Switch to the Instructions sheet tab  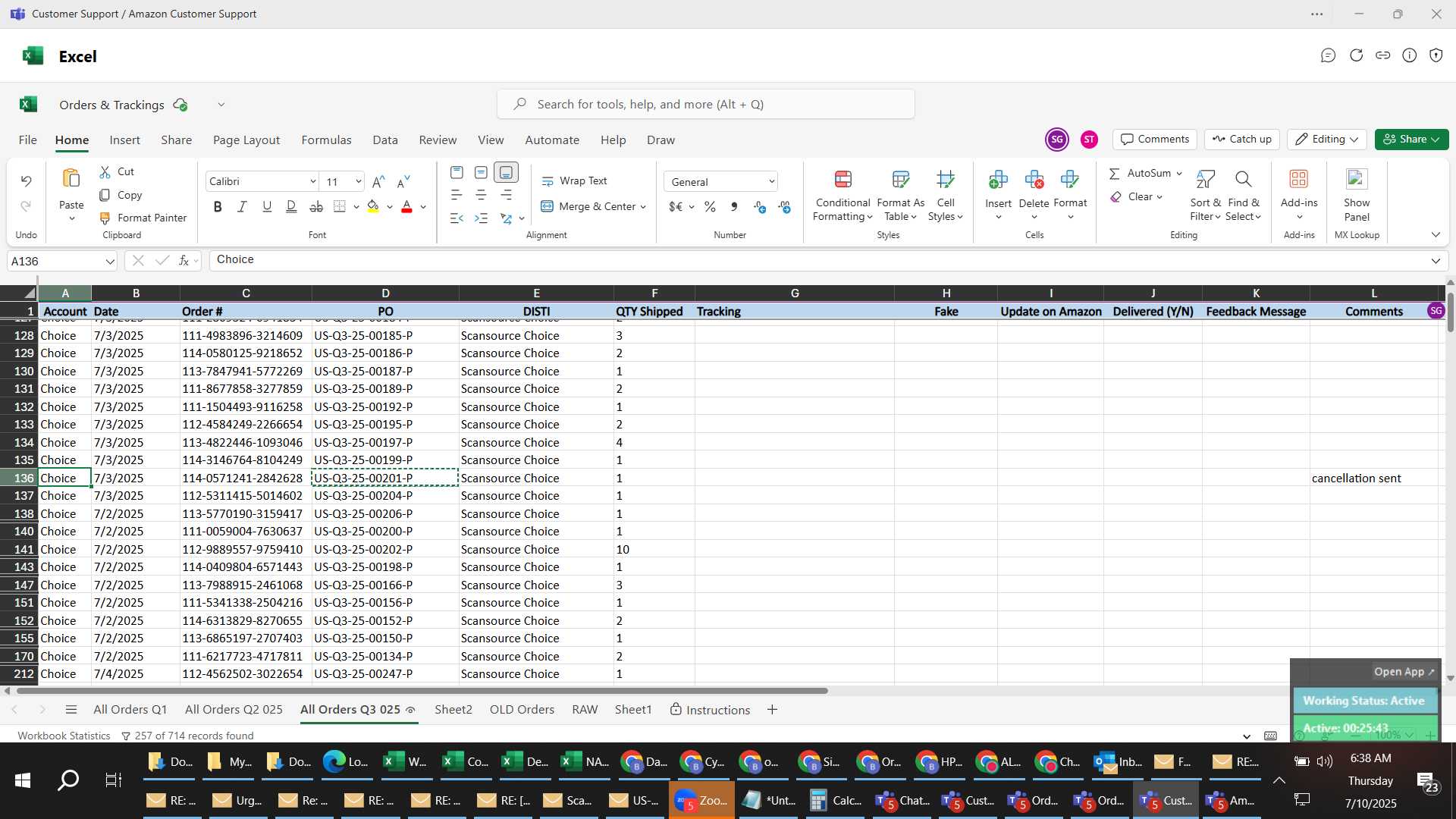[x=710, y=710]
